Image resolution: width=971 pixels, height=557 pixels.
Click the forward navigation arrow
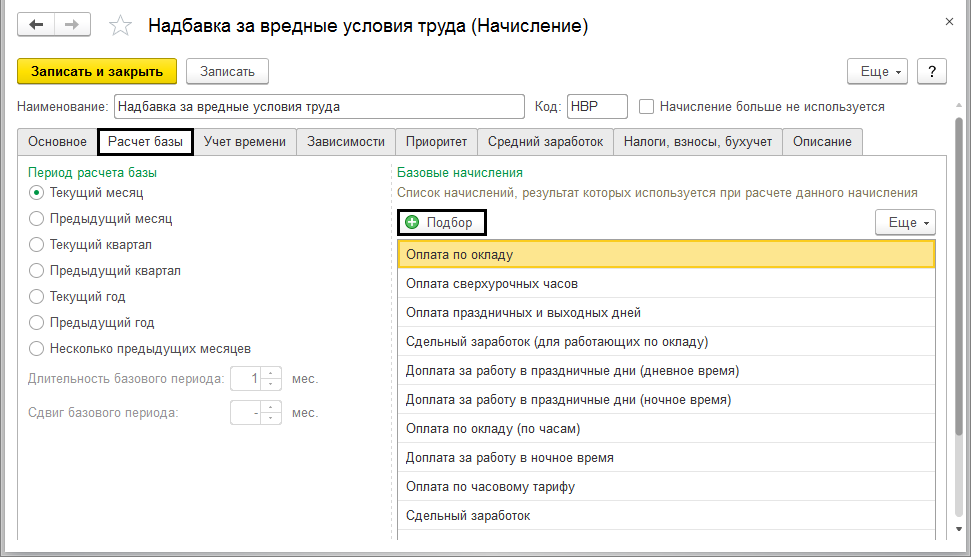click(x=72, y=25)
